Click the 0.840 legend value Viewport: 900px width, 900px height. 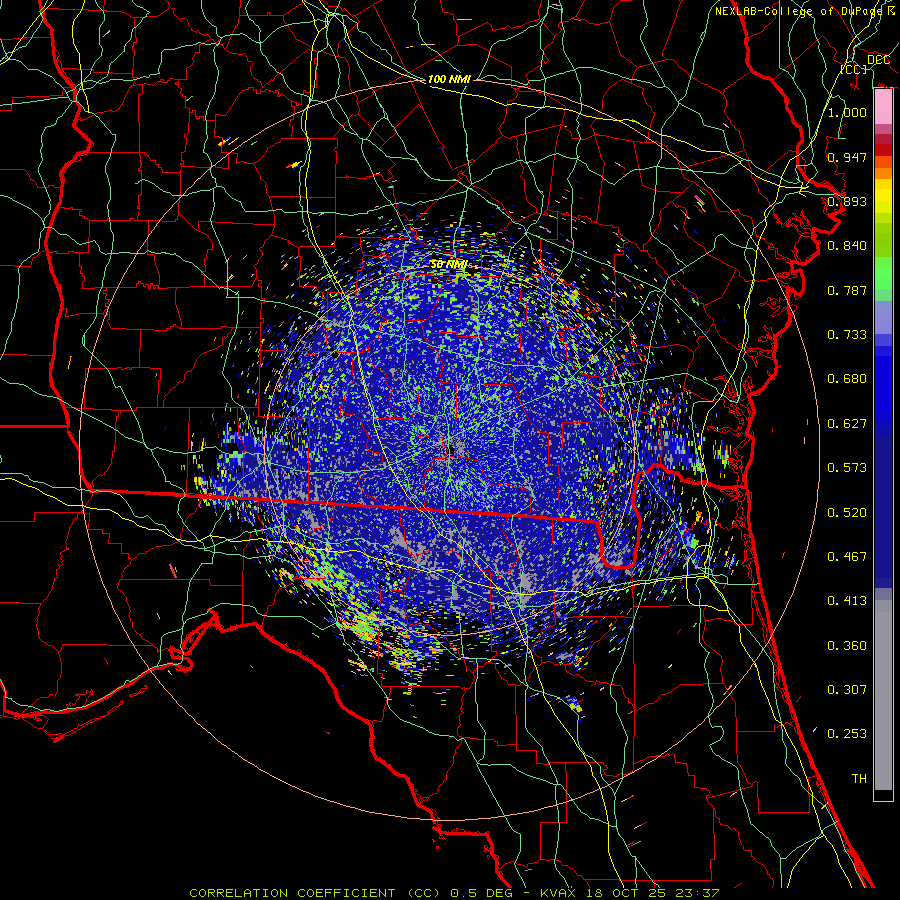point(847,246)
